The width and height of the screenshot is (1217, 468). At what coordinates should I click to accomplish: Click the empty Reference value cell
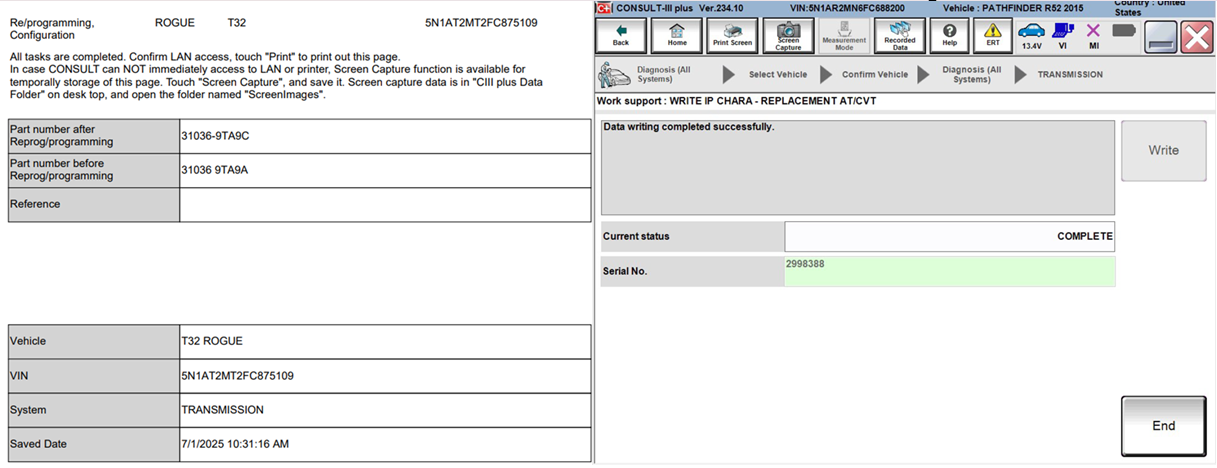coord(385,204)
